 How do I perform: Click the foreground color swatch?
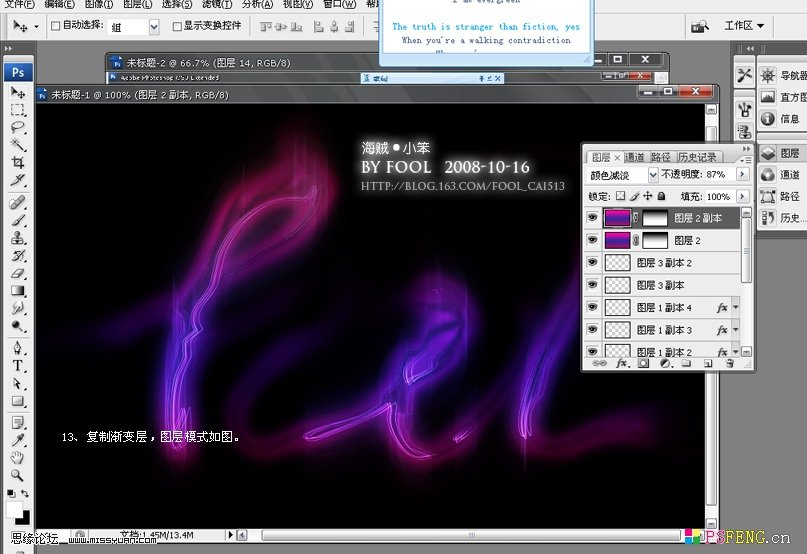pyautogui.click(x=14, y=510)
